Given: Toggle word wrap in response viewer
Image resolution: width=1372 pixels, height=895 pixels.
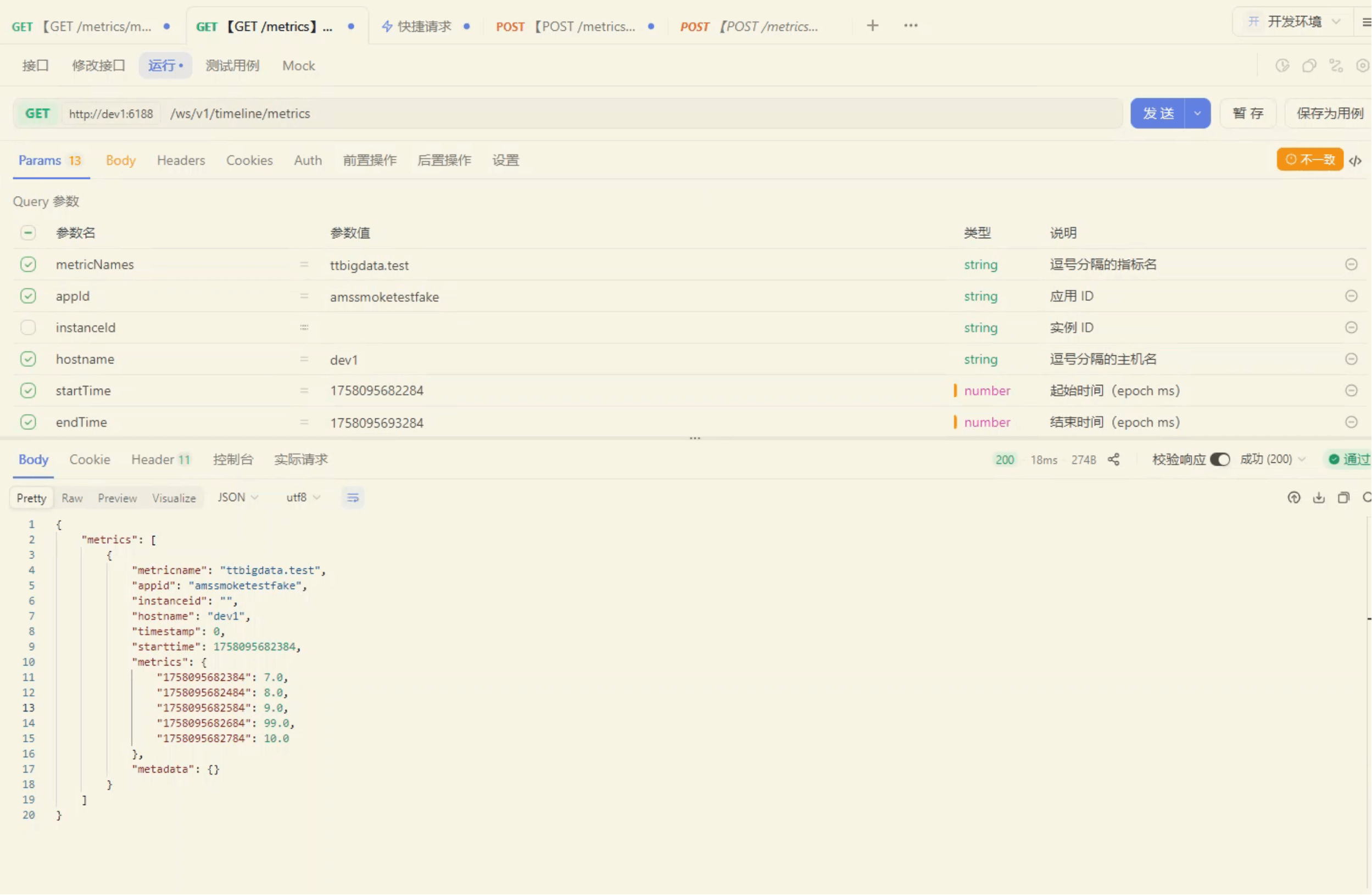Looking at the screenshot, I should (352, 498).
